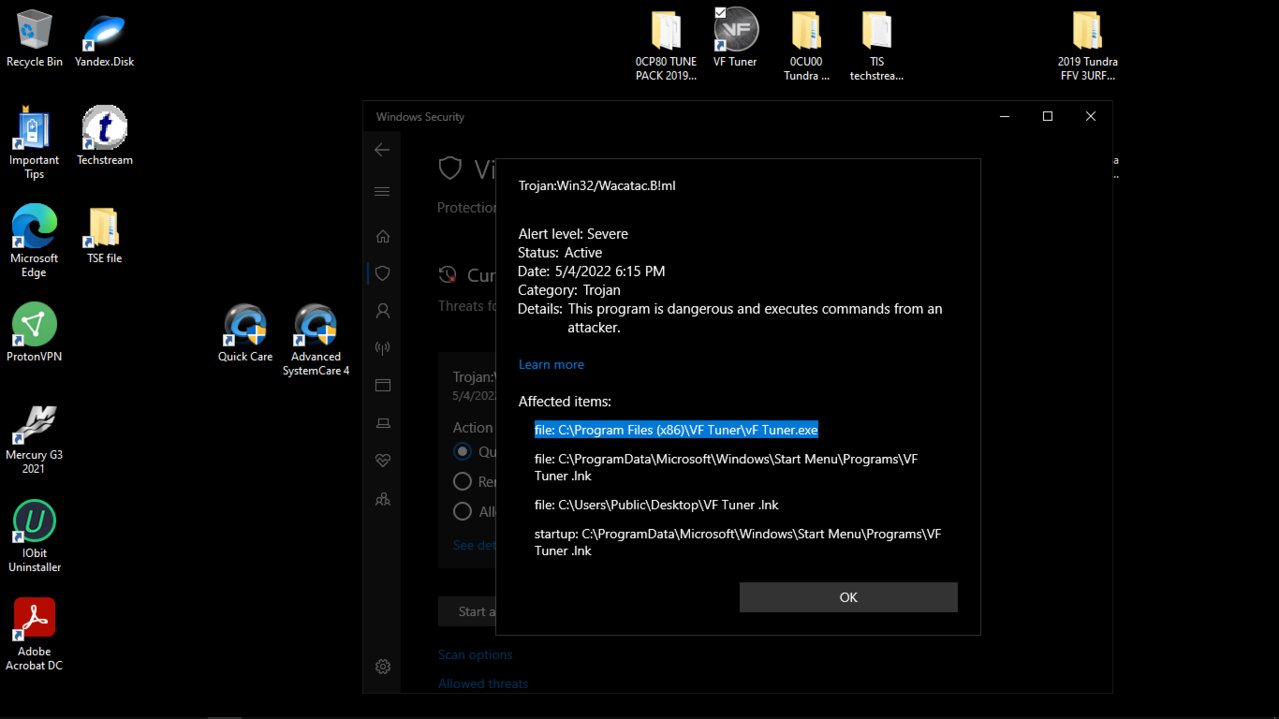Select the 2019 Tundra FFV 3URF folder

(x=1087, y=46)
